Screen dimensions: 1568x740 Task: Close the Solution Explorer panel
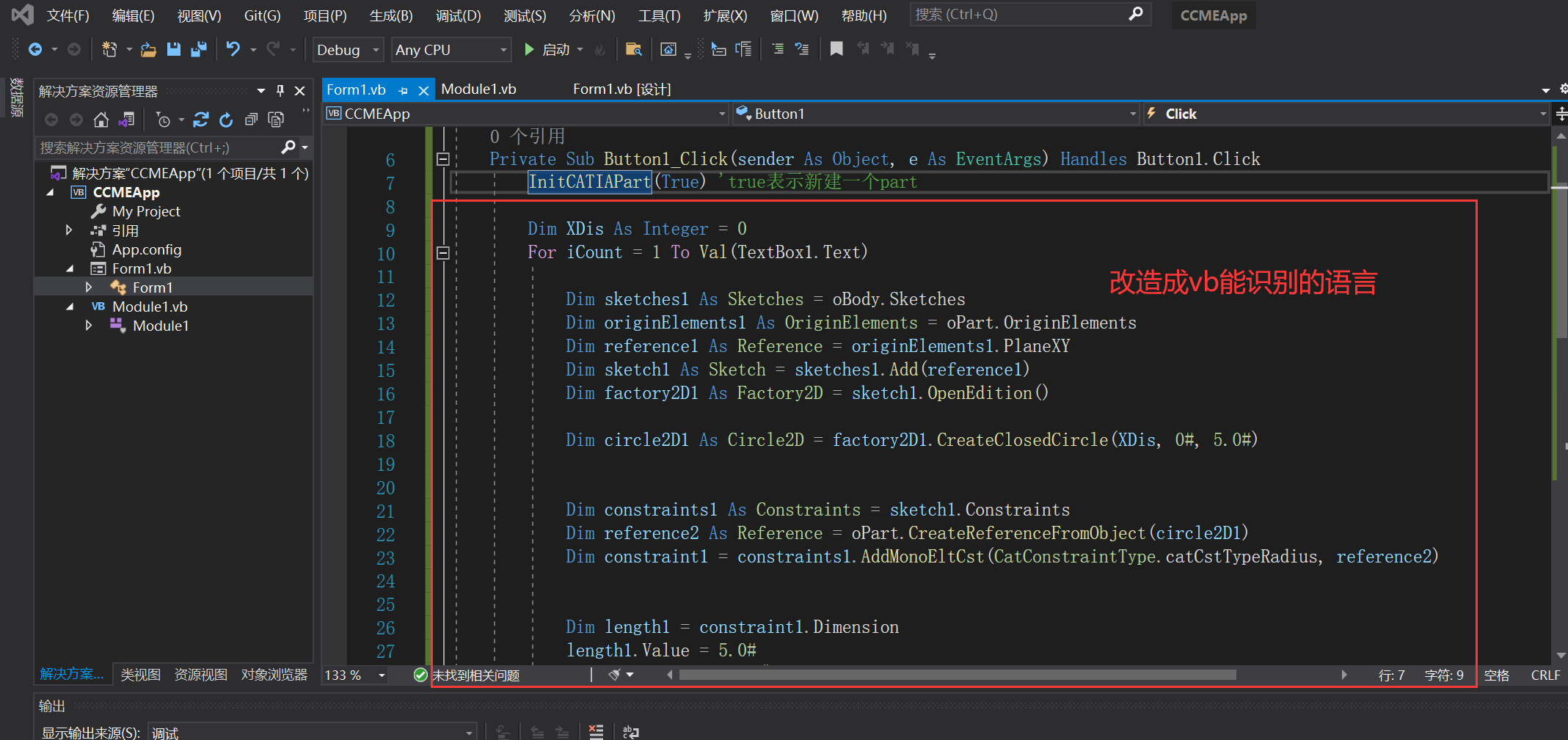299,91
